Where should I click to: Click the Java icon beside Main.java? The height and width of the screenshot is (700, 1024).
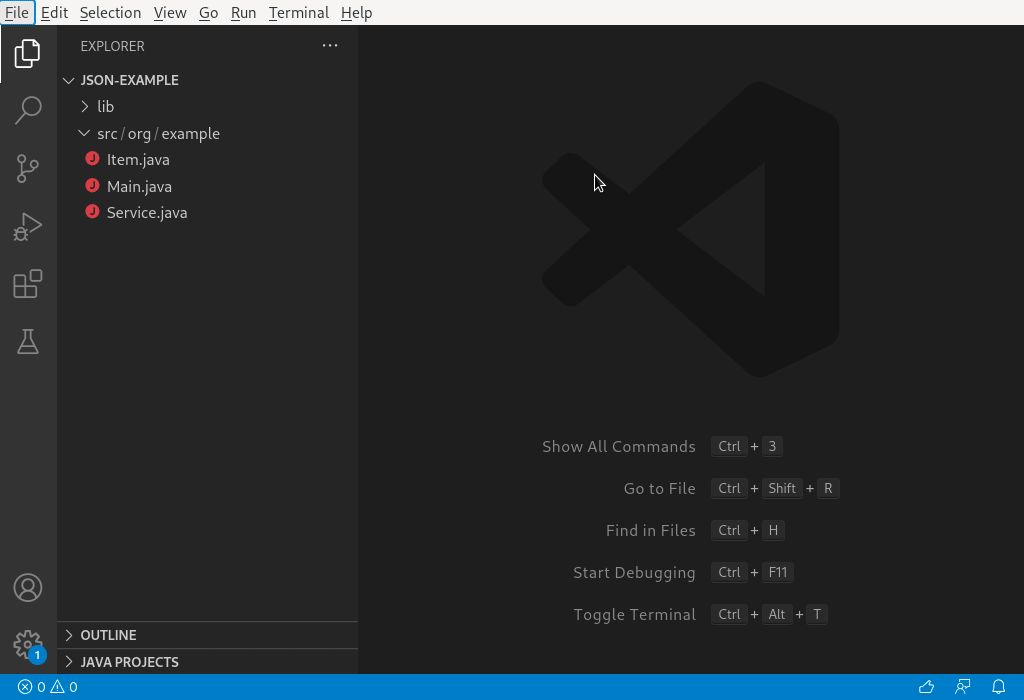92,185
